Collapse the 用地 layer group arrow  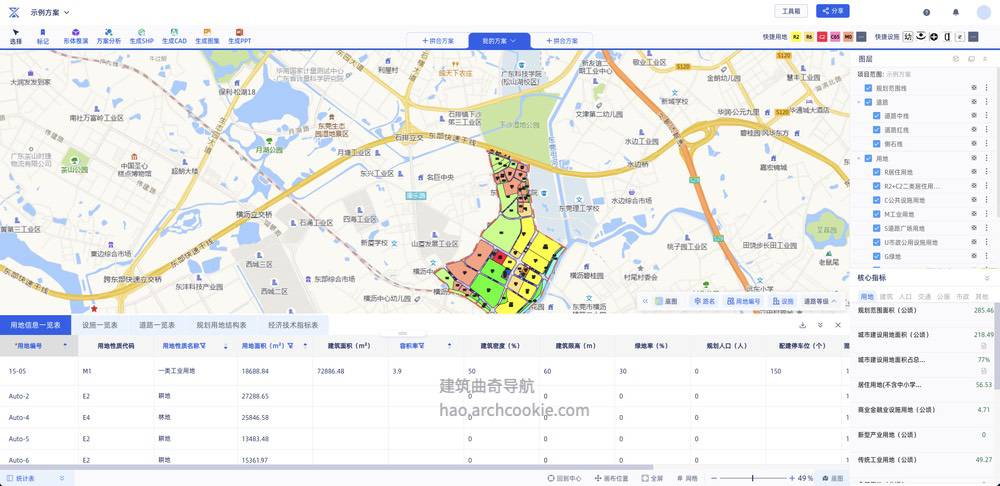coord(860,158)
